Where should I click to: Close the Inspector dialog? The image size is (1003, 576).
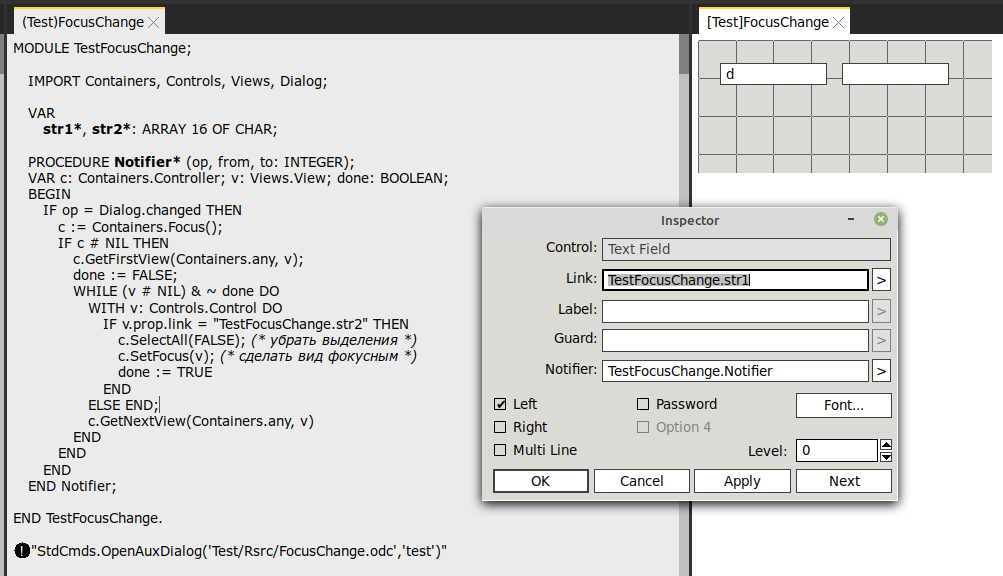tap(880, 220)
